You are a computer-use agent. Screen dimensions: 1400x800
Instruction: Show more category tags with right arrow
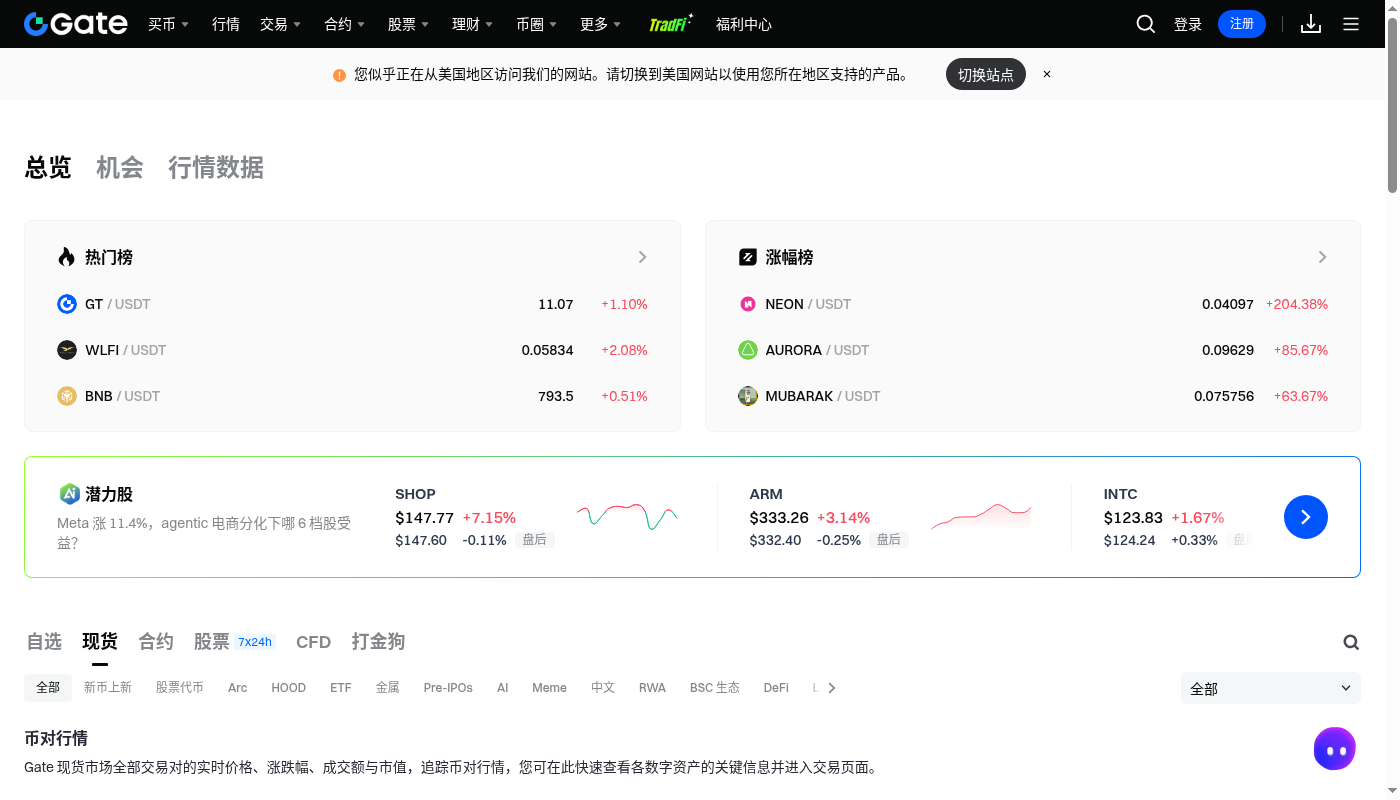click(x=831, y=688)
